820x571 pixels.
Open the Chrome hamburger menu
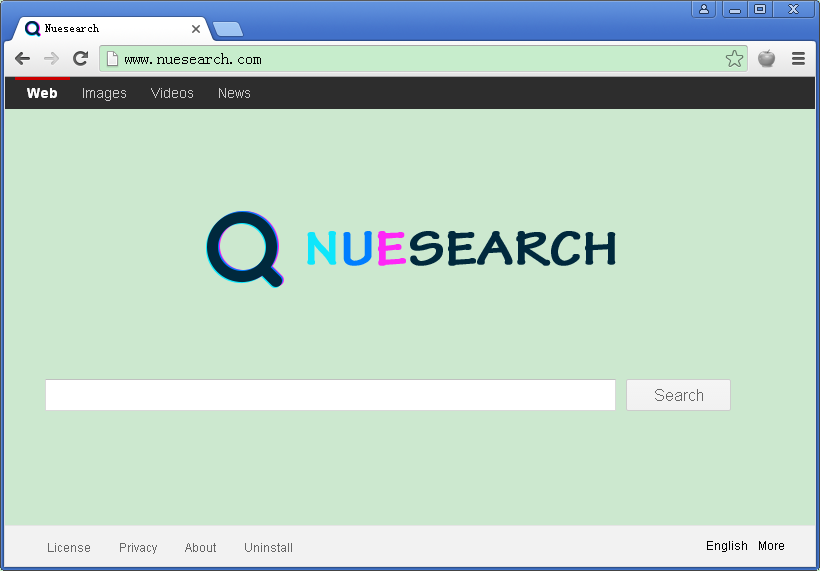tap(798, 59)
